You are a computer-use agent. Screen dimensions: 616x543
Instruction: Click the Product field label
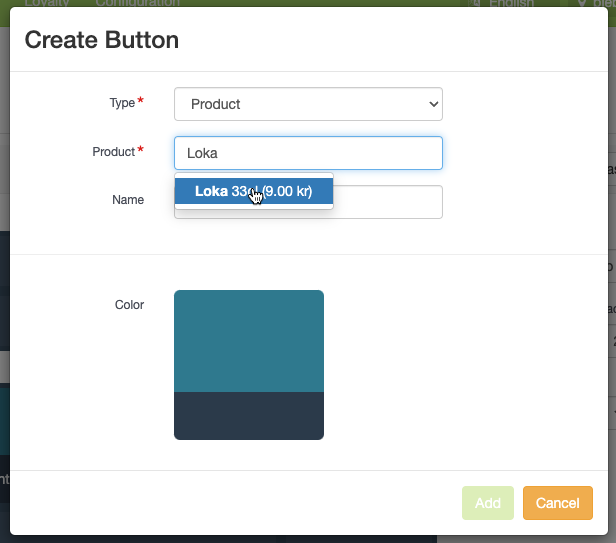[x=114, y=152]
